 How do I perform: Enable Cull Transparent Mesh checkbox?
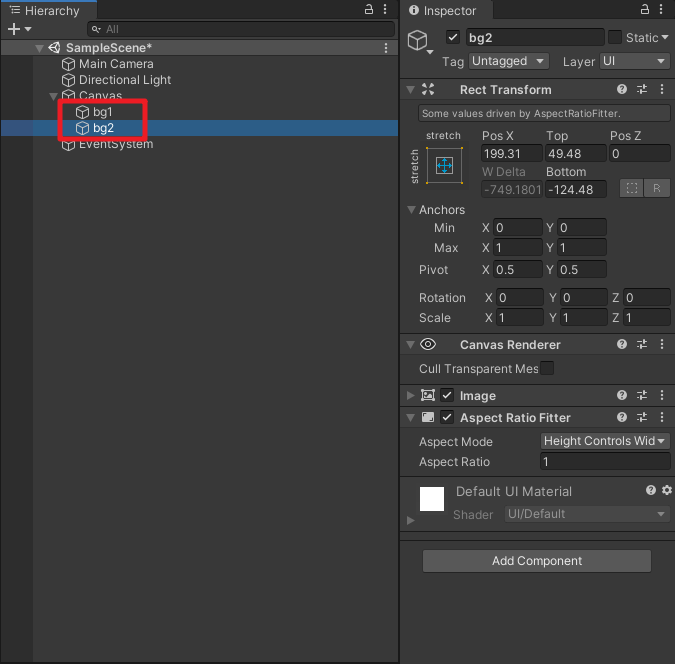pyautogui.click(x=547, y=369)
